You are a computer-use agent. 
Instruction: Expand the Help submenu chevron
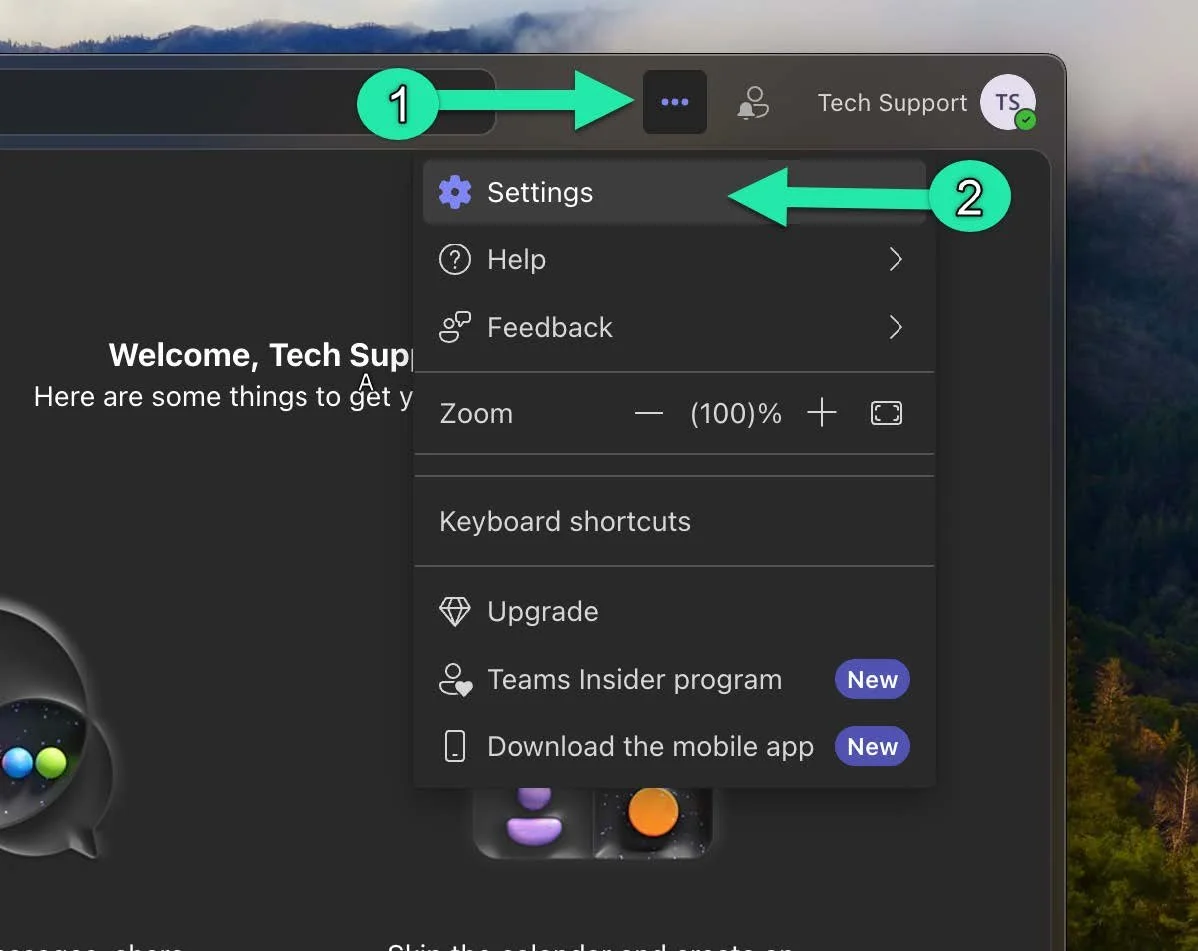click(895, 260)
